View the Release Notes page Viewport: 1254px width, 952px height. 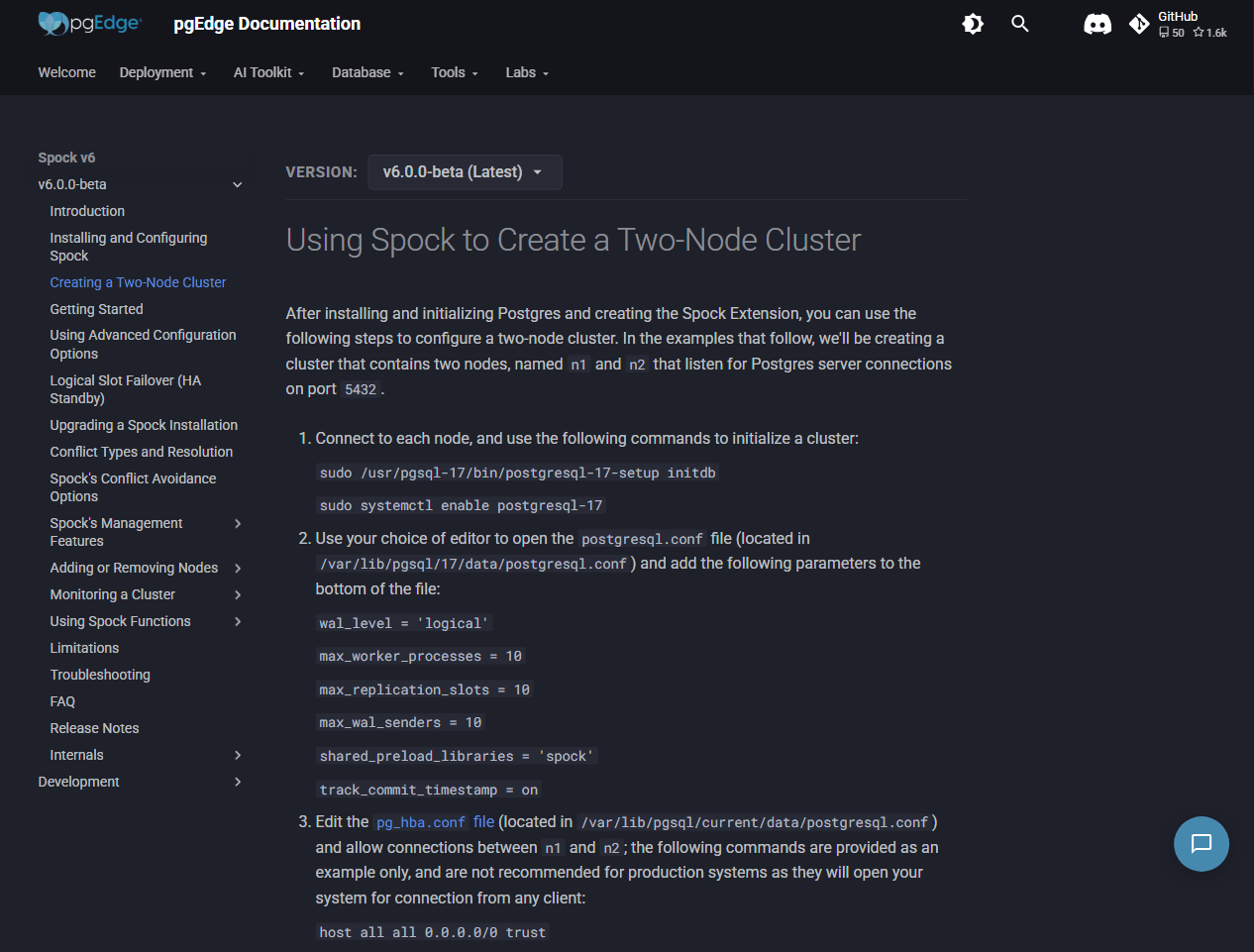(x=94, y=728)
